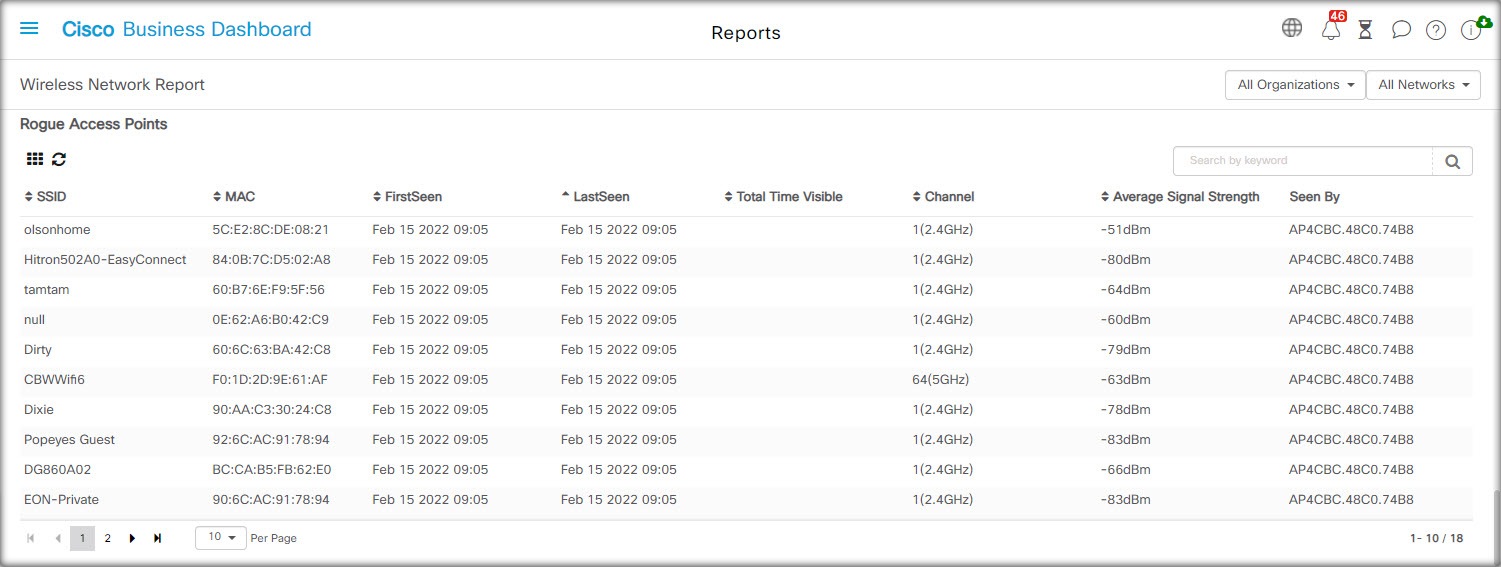Open the notifications bell with 46 alerts
Screen dimensions: 1501x567
(1331, 28)
